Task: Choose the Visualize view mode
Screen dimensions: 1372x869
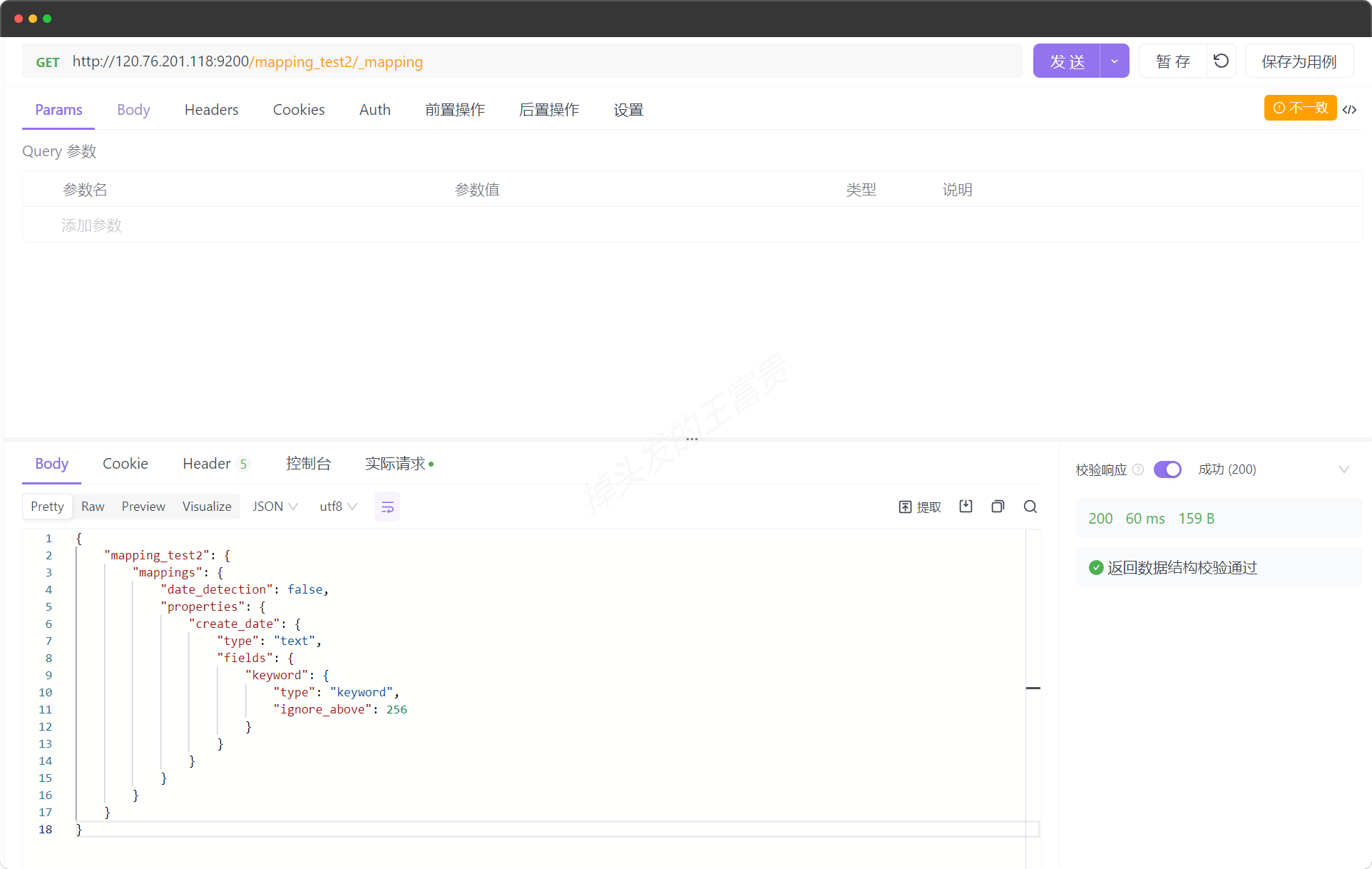Action: click(207, 506)
